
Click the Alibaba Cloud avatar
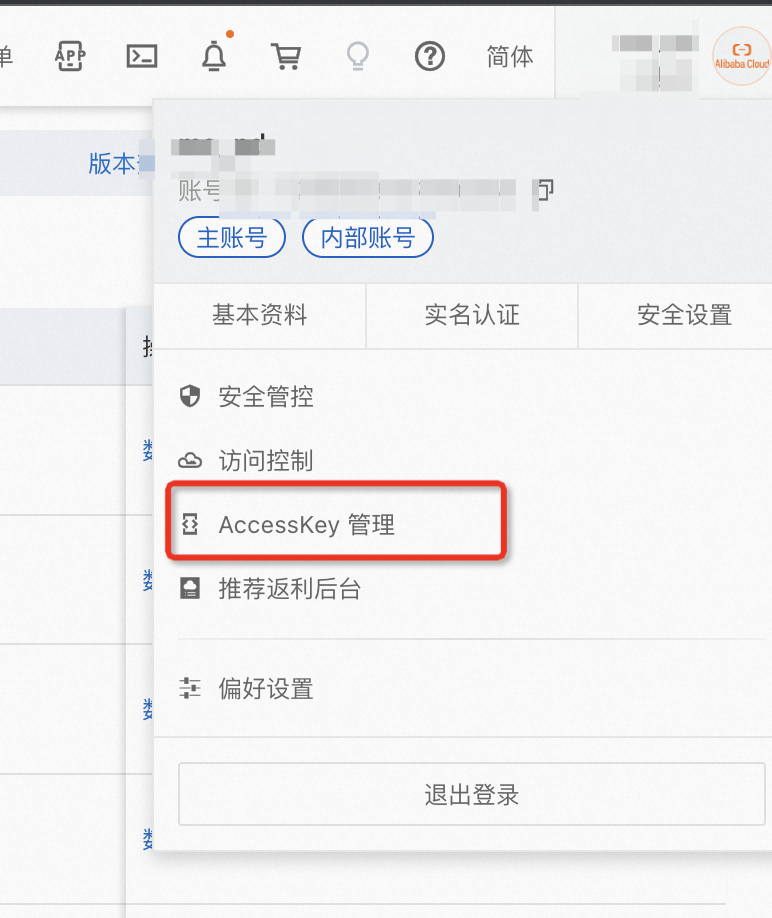741,55
